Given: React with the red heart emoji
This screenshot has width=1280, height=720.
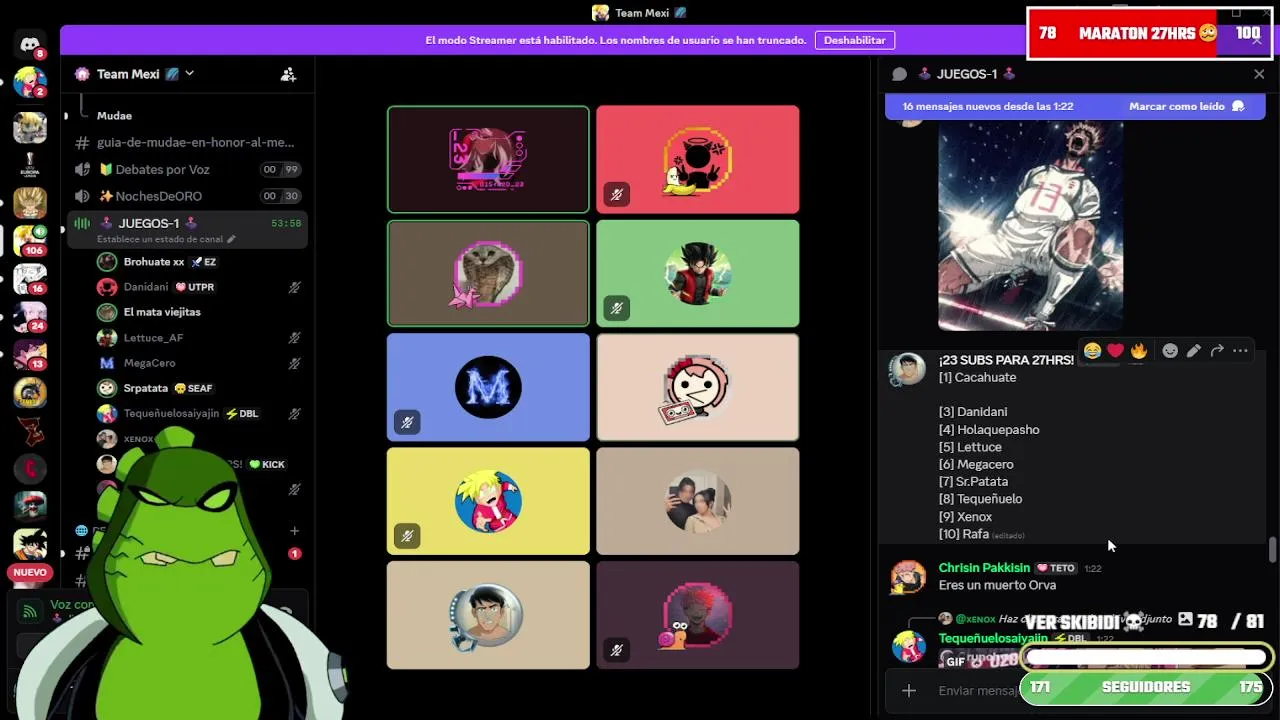Looking at the screenshot, I should pyautogui.click(x=1115, y=351).
